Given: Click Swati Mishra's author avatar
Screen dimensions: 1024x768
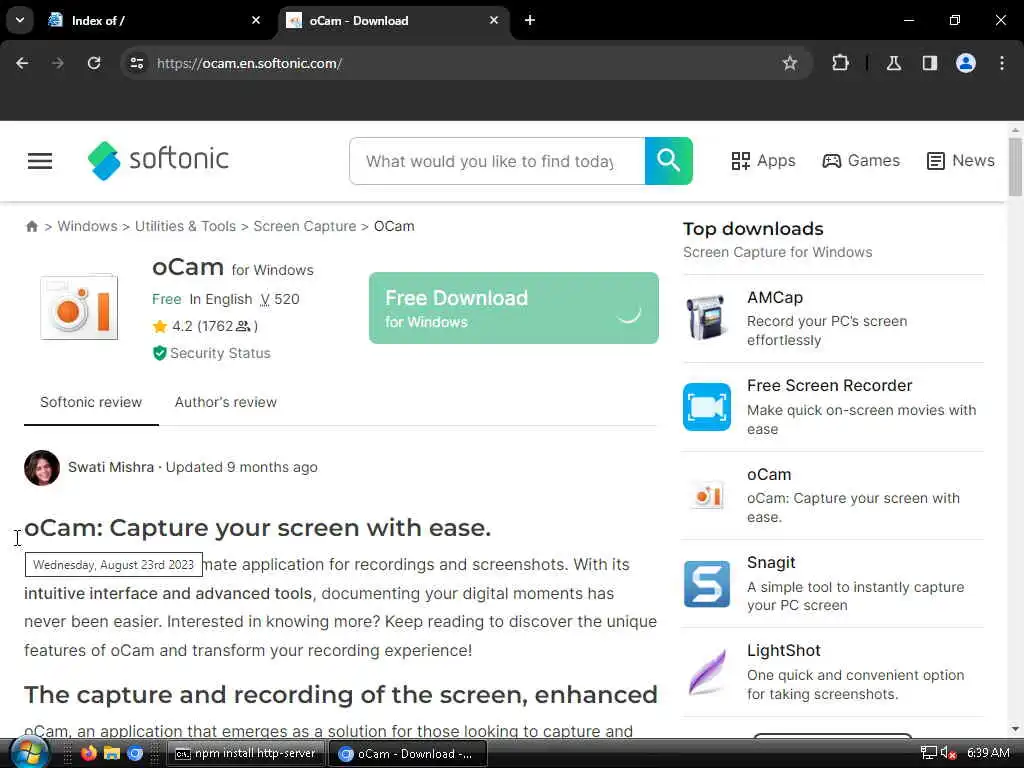Looking at the screenshot, I should pyautogui.click(x=42, y=468).
